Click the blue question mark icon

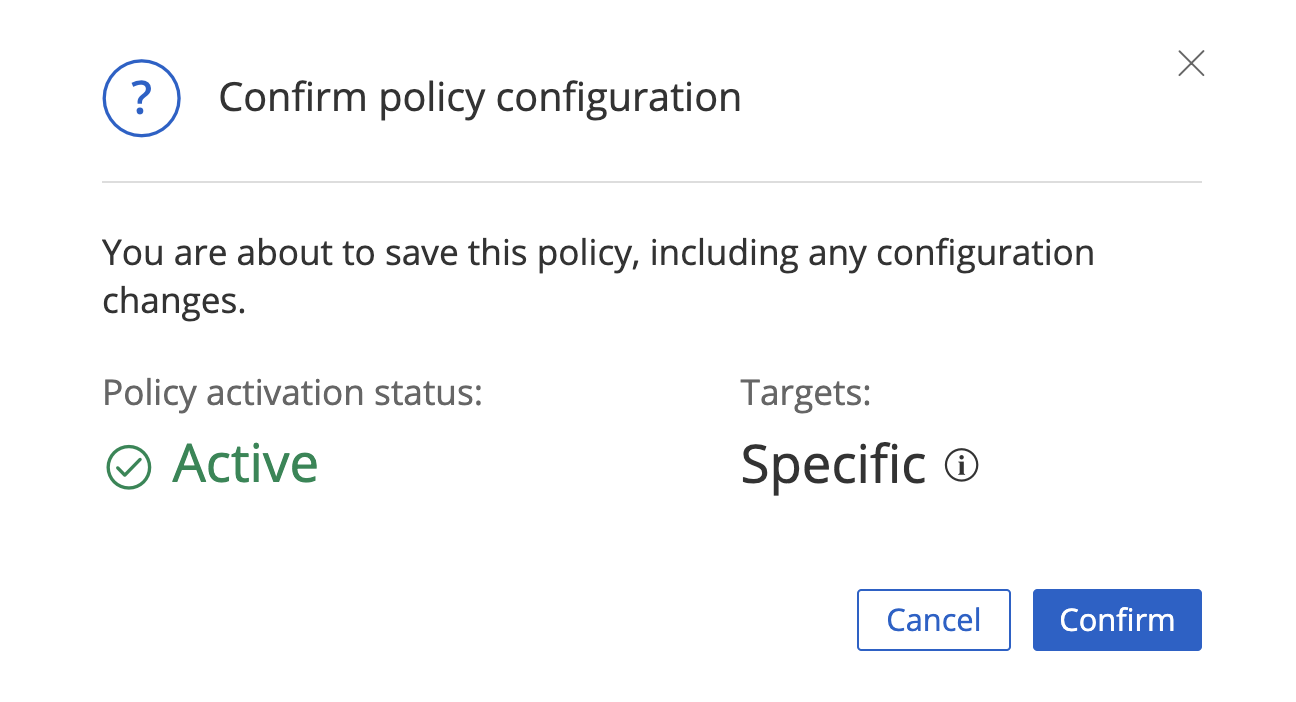coord(141,98)
